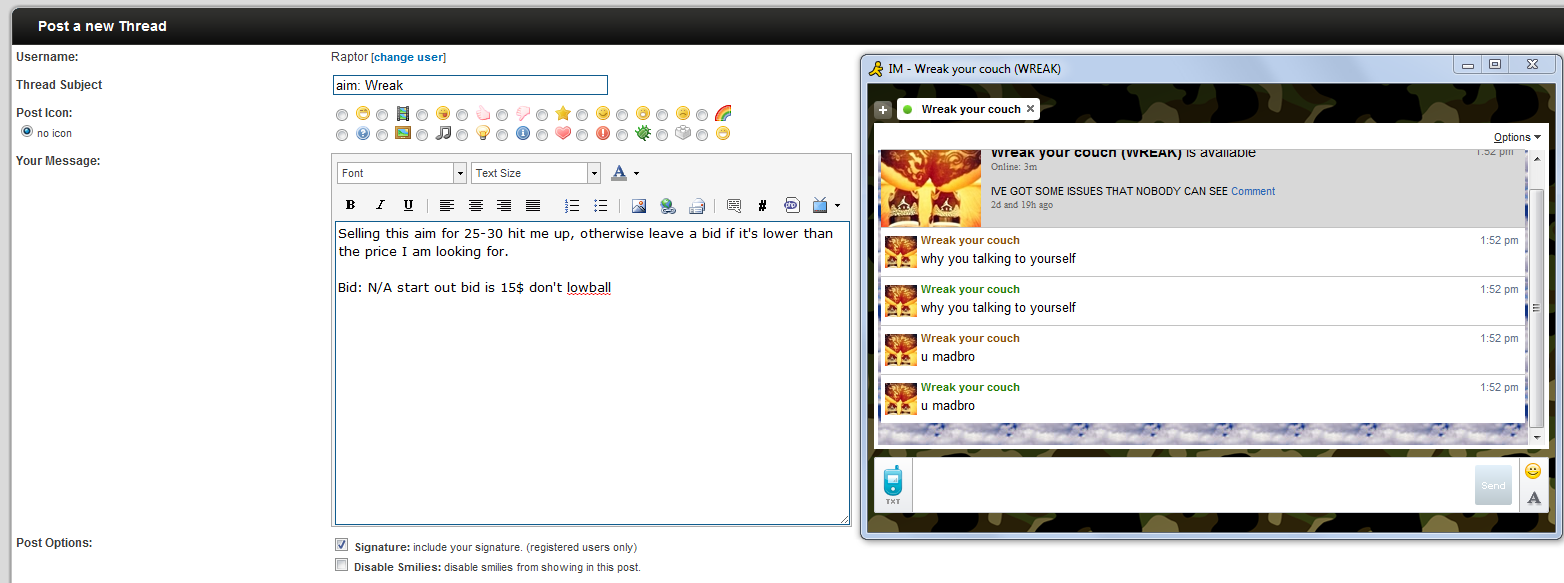Toggle underline formatting in the message editor
The height and width of the screenshot is (583, 1564).
pos(408,205)
